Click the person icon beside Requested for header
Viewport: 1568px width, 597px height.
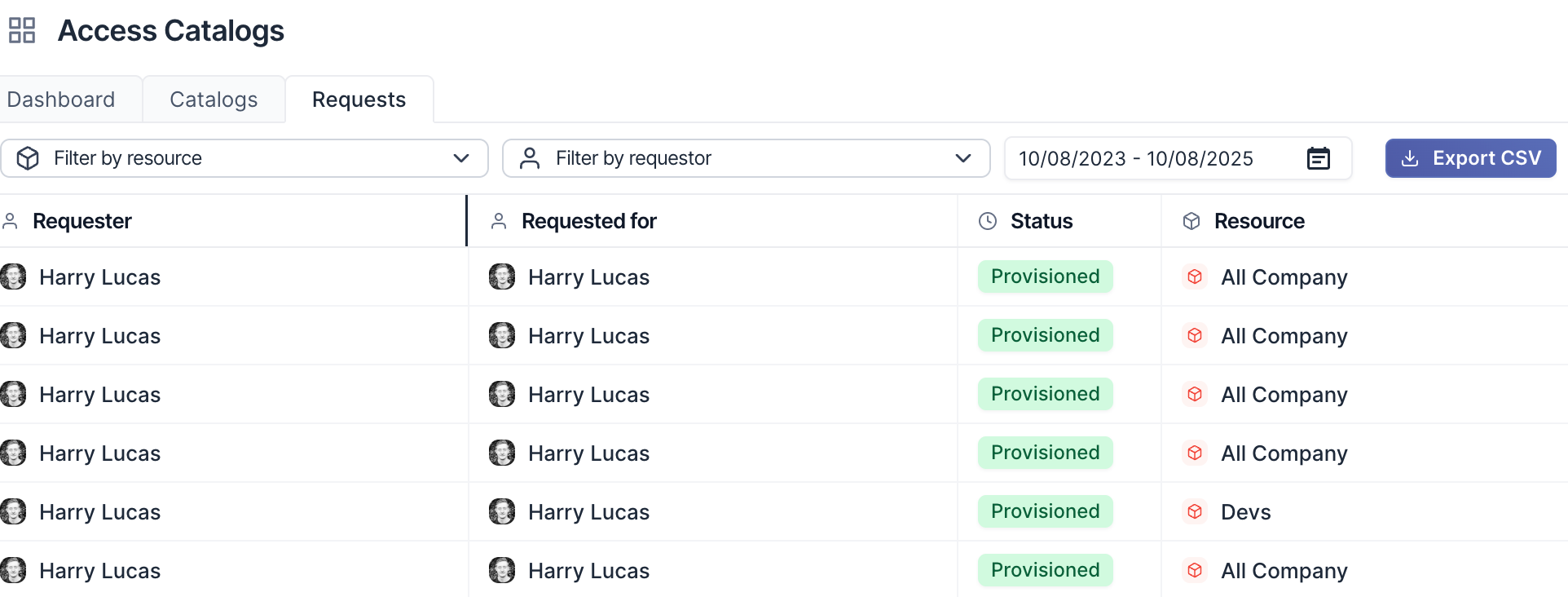(499, 221)
